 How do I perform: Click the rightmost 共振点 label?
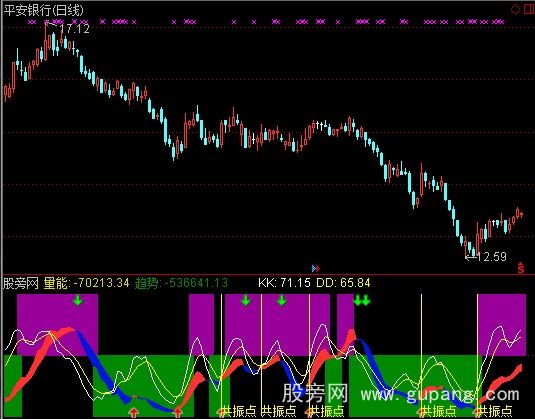pos(494,411)
